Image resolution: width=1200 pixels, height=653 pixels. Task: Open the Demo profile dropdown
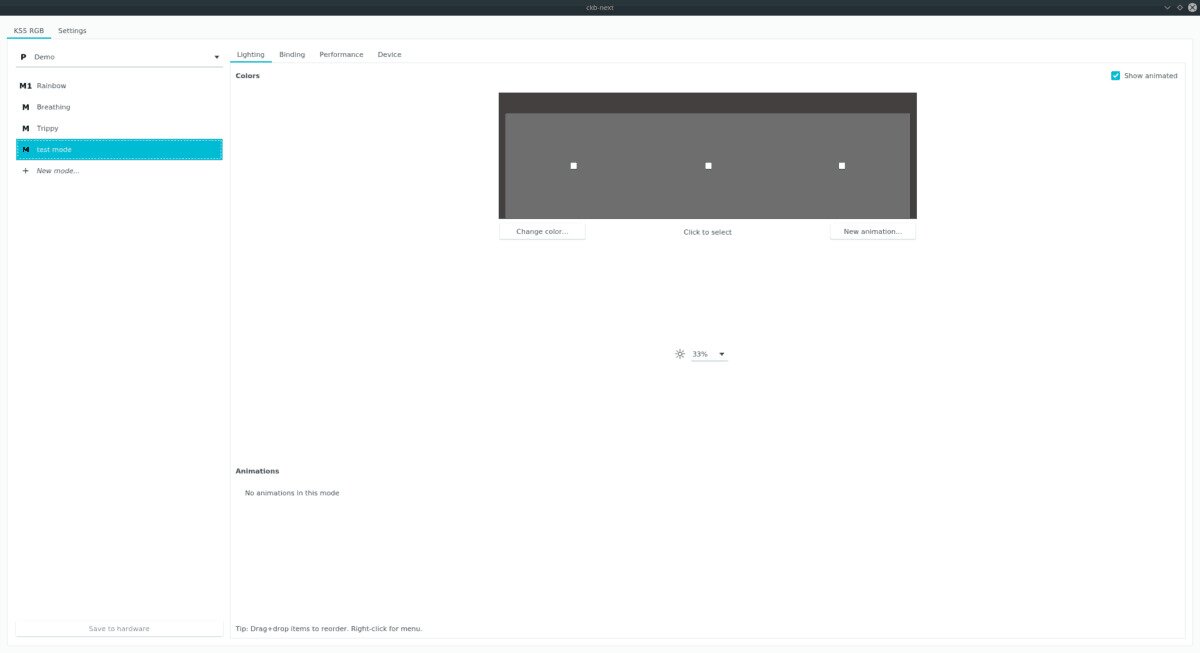point(120,57)
